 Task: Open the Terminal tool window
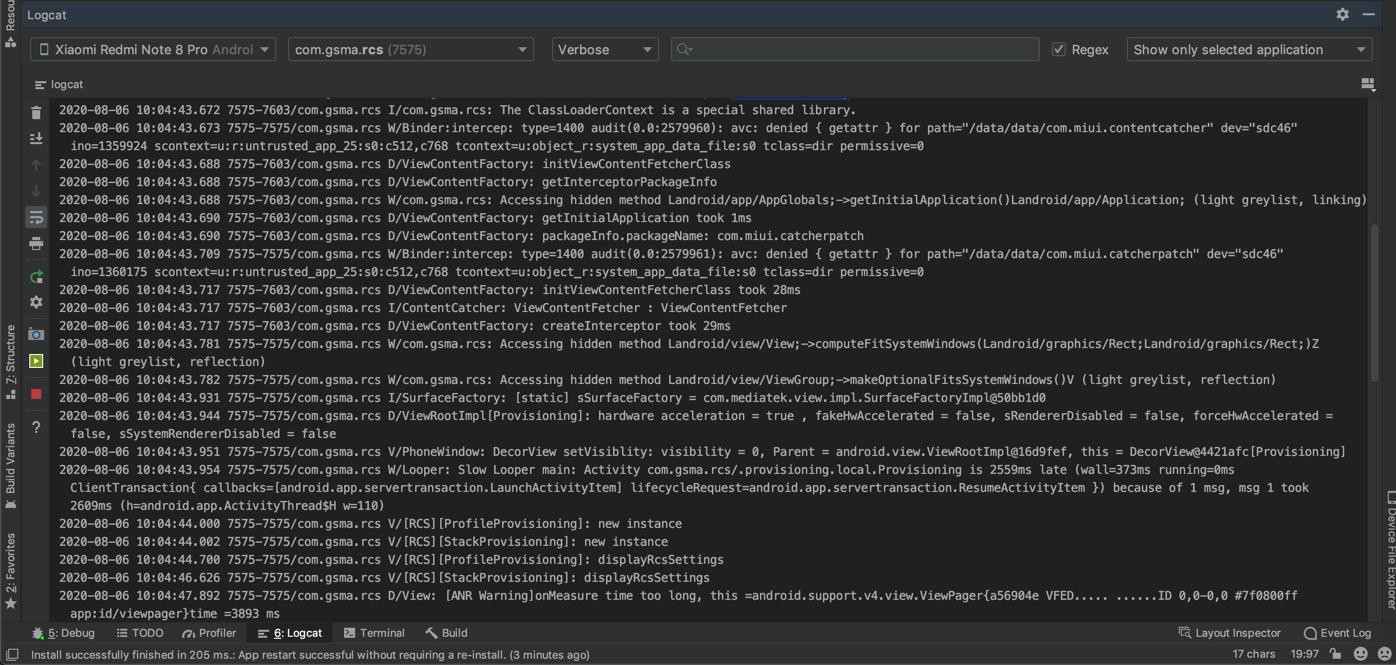(374, 633)
